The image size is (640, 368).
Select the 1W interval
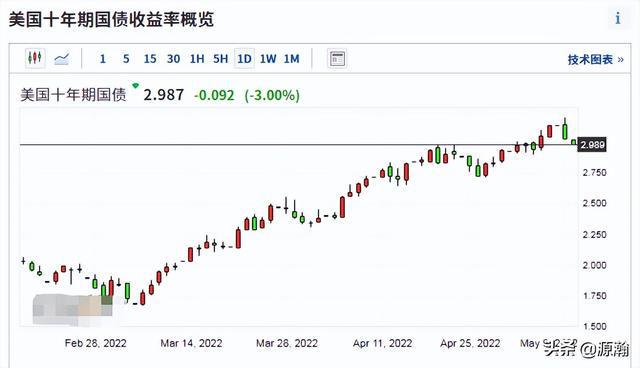[268, 59]
